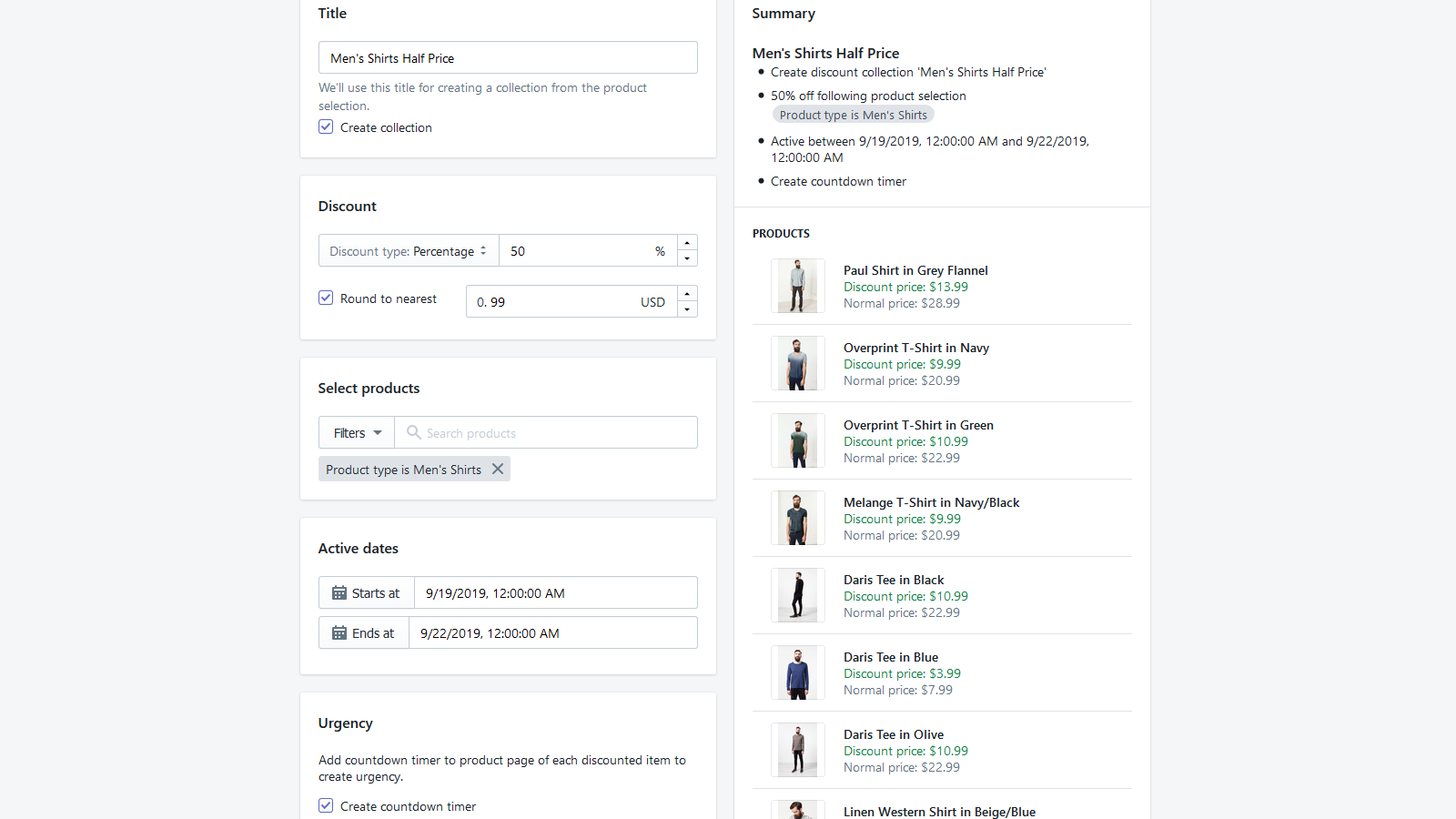Click the Paul Shirt in Grey Flannel thumbnail
Viewport: 1456px width, 819px height.
(797, 285)
